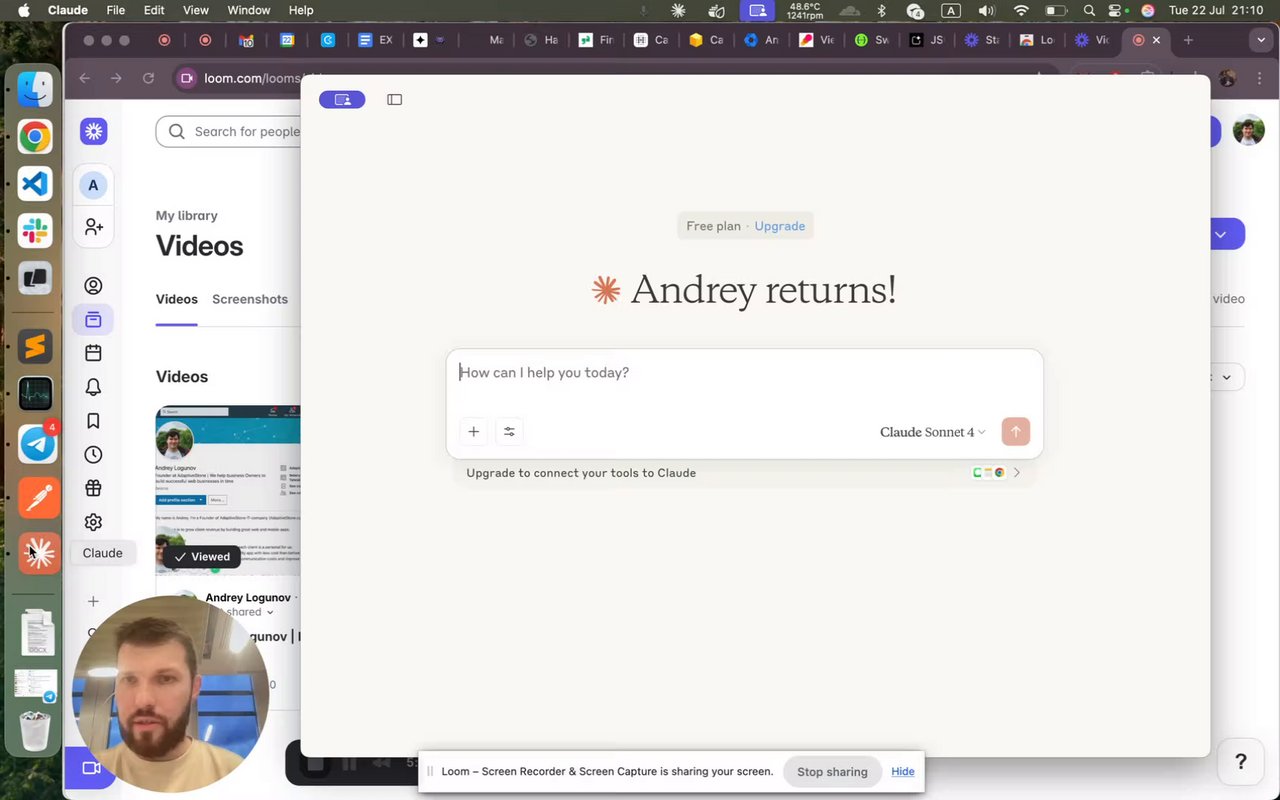Open a new Chrome tab

(1188, 40)
